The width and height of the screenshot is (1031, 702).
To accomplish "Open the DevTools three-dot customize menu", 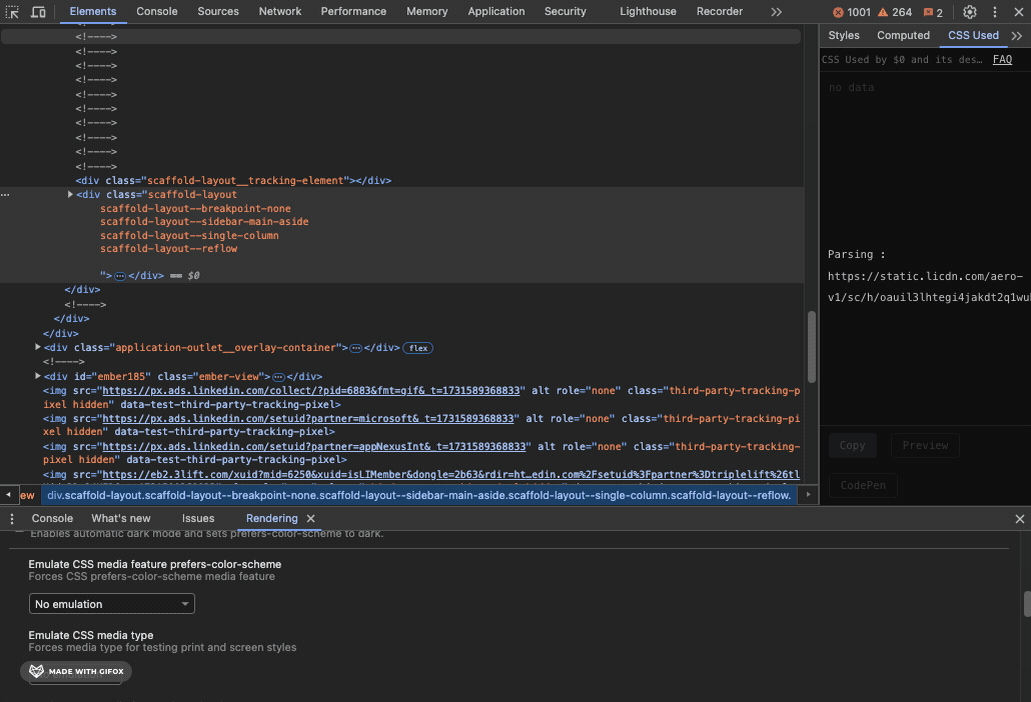I will click(x=994, y=12).
